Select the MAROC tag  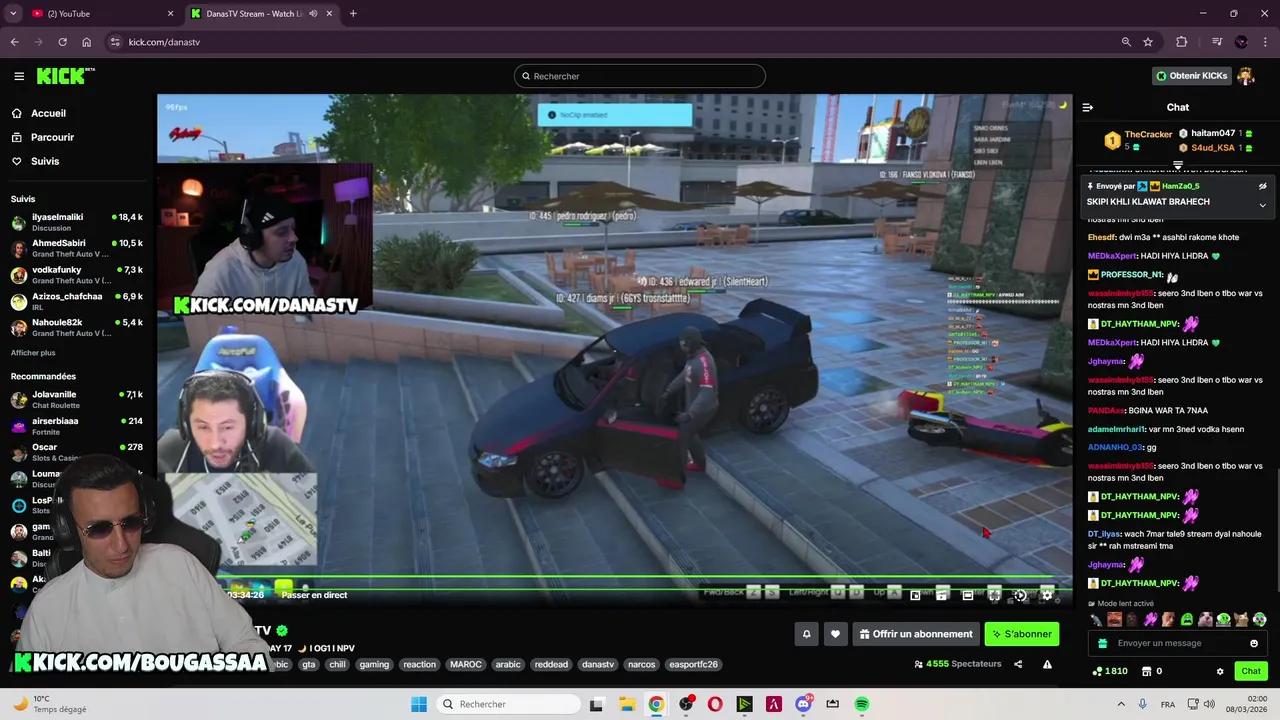point(466,664)
